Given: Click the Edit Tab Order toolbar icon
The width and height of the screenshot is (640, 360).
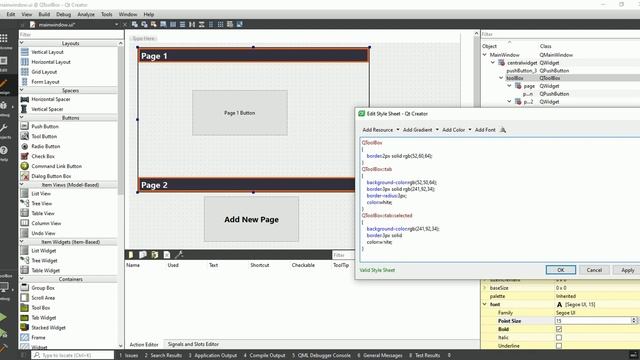Looking at the screenshot, I should 163,24.
